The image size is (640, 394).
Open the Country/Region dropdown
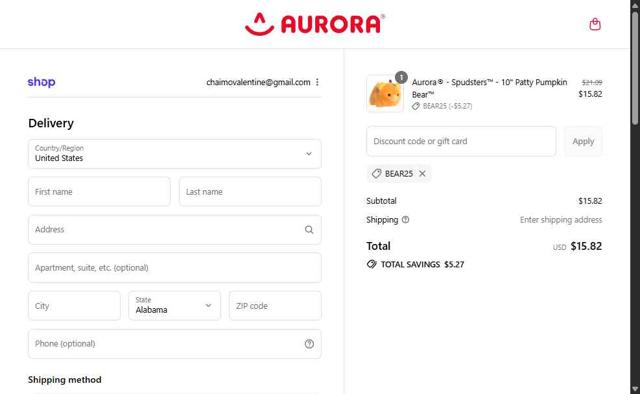click(x=175, y=154)
